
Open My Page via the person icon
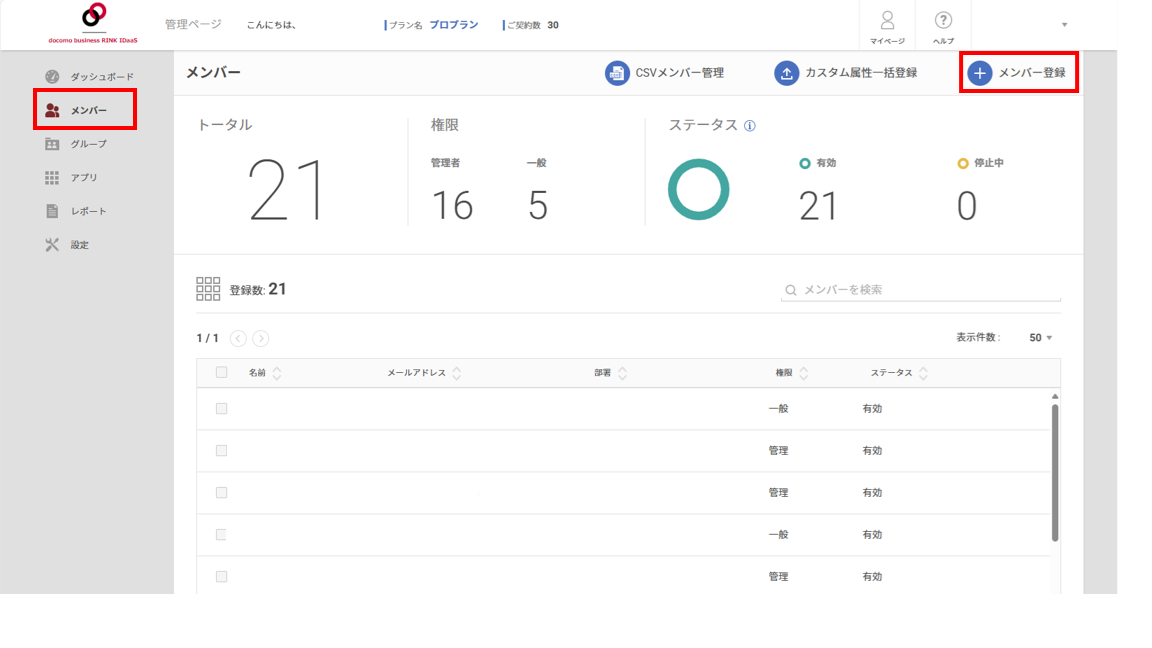coord(888,20)
